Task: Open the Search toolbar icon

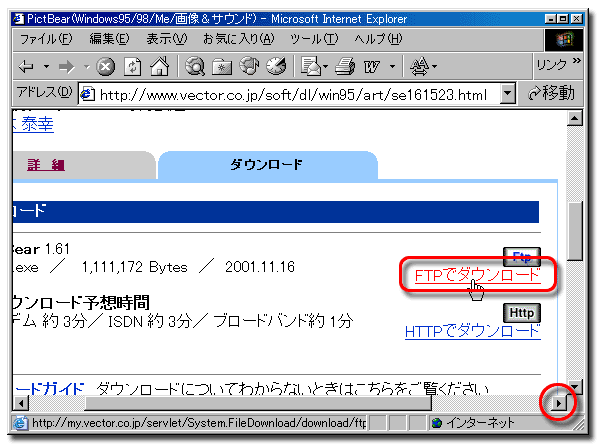Action: tap(195, 66)
